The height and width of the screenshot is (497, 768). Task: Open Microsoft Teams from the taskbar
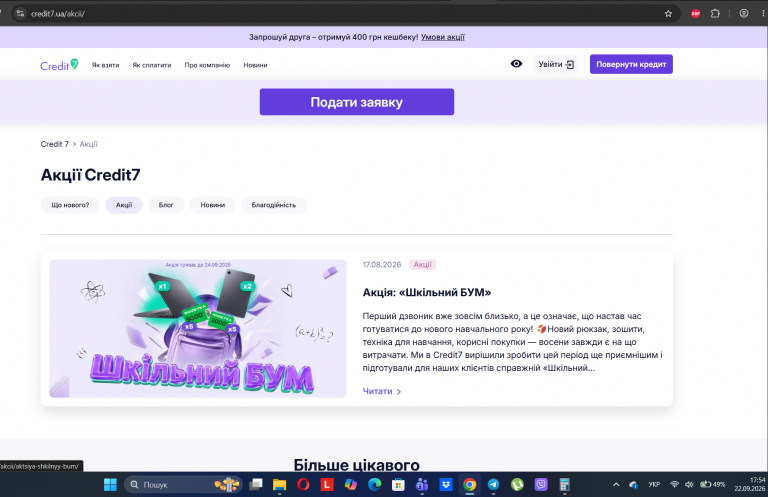pos(422,485)
